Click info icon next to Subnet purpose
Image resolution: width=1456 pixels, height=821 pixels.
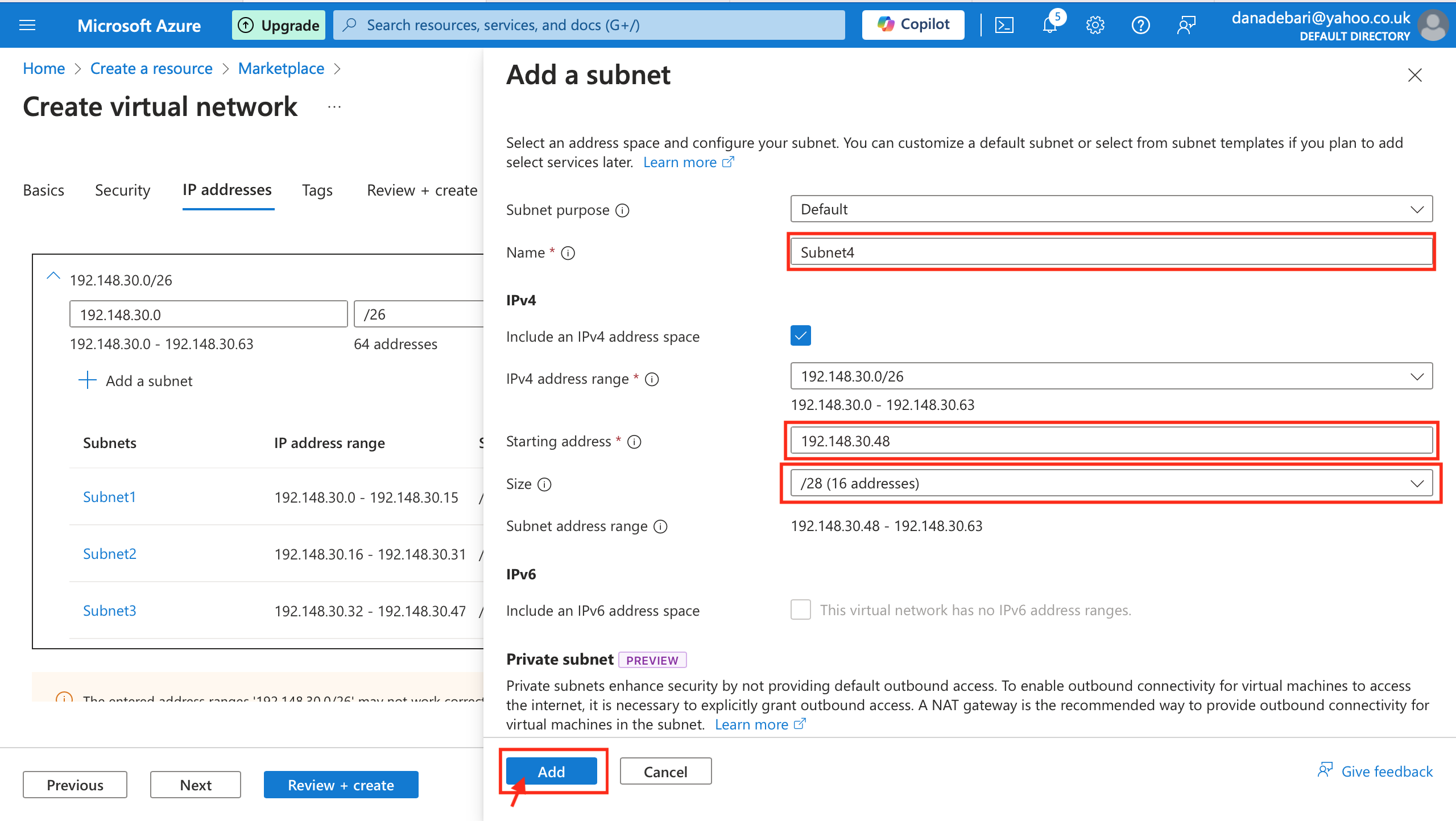[x=623, y=210]
